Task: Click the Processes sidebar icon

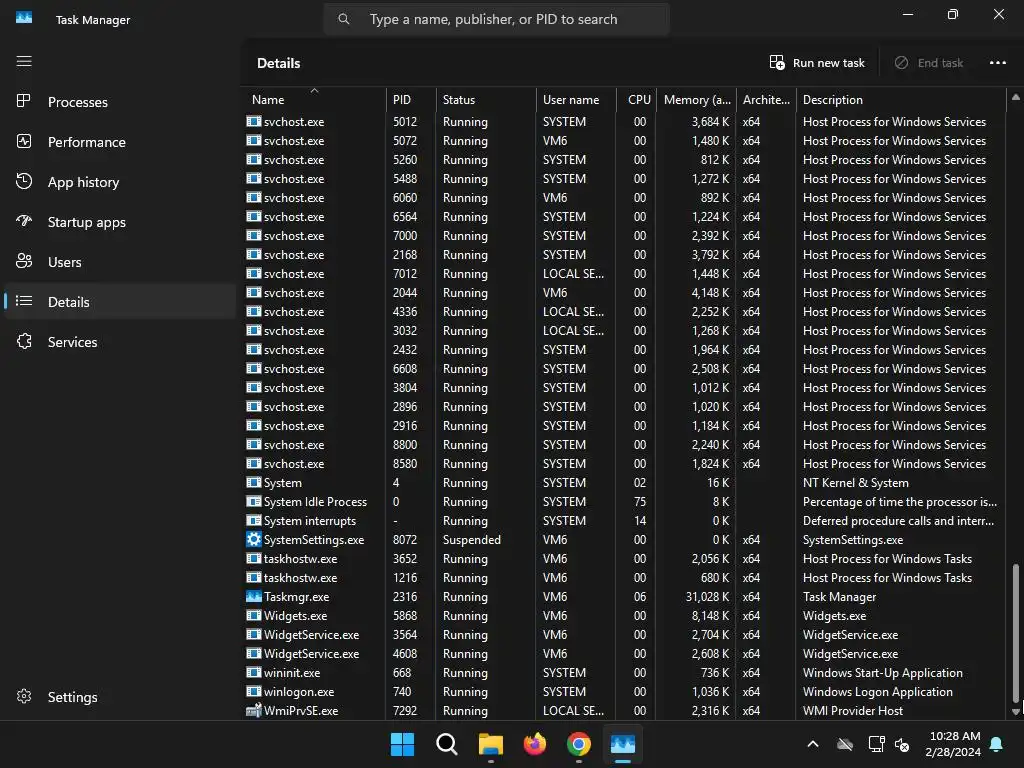Action: [x=24, y=101]
